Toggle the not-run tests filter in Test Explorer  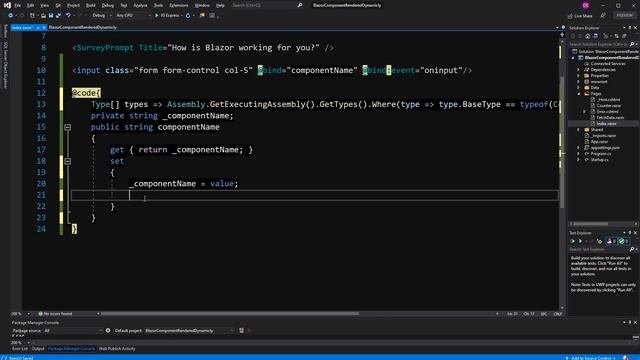pos(611,241)
